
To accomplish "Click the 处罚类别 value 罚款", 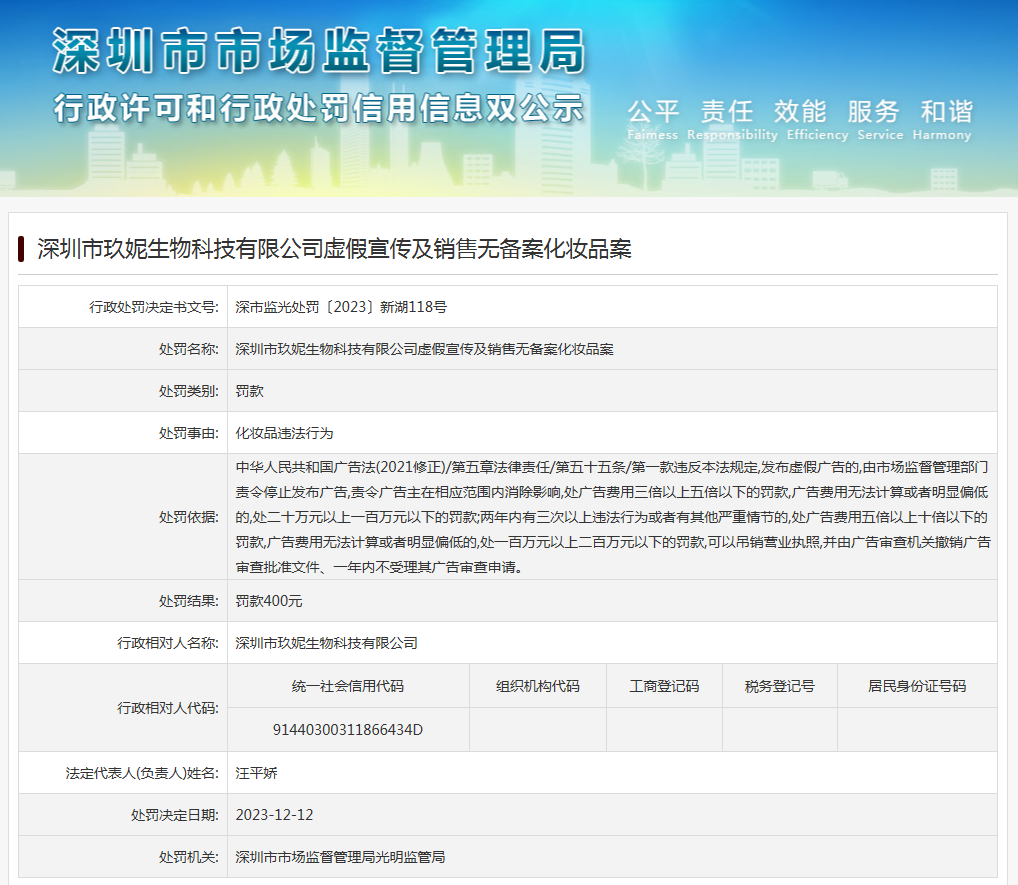I will click(249, 391).
